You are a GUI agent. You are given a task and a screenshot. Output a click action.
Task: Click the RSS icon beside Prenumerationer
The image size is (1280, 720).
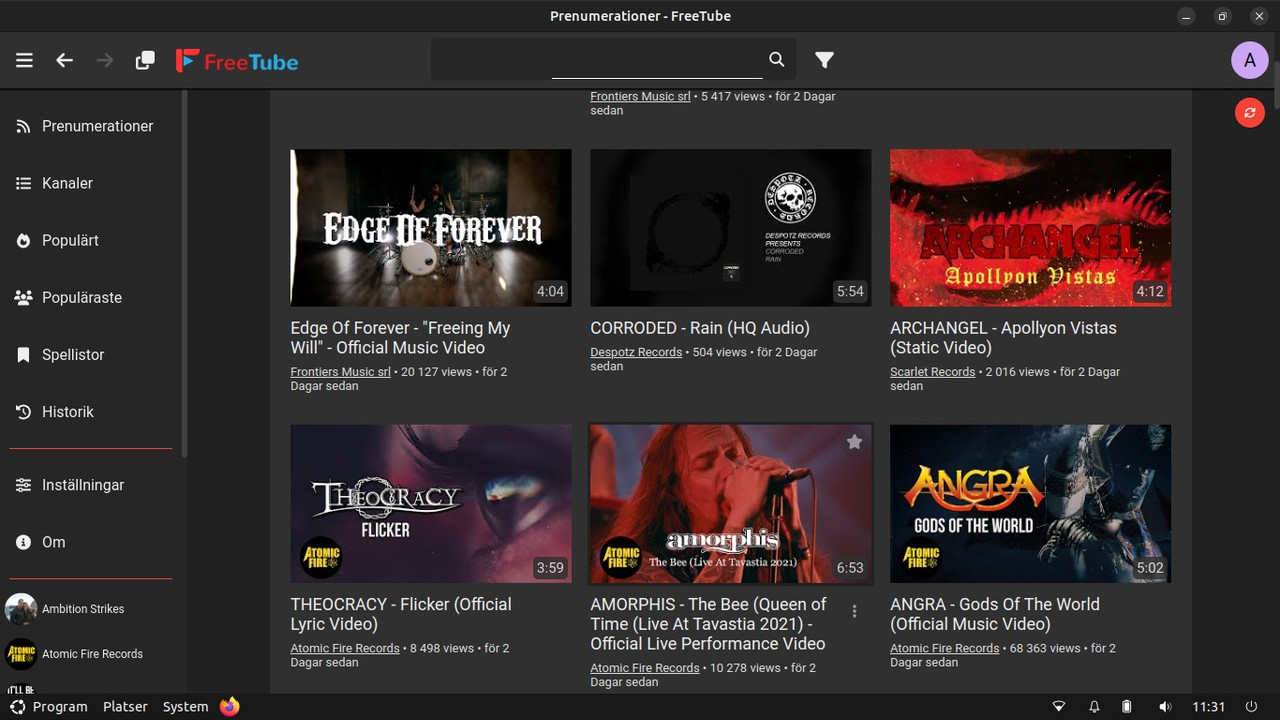point(23,126)
